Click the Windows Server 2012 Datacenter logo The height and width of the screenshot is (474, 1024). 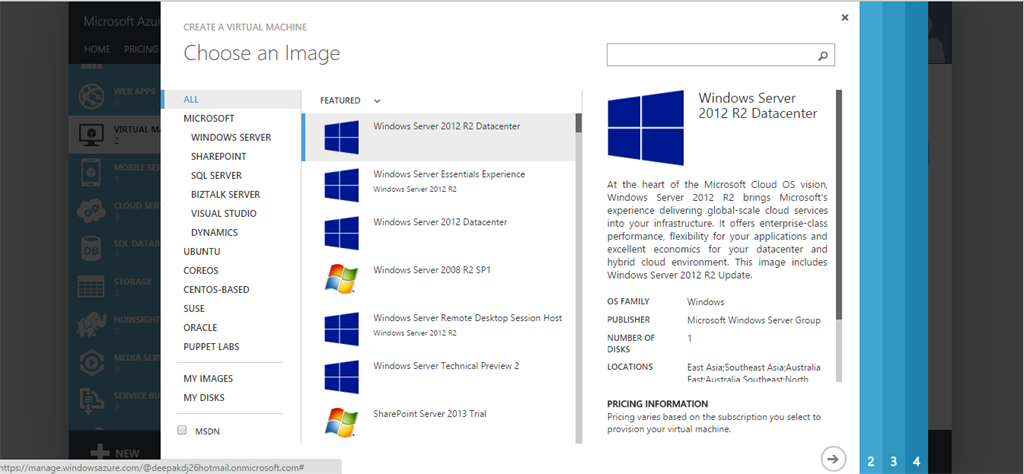click(342, 233)
